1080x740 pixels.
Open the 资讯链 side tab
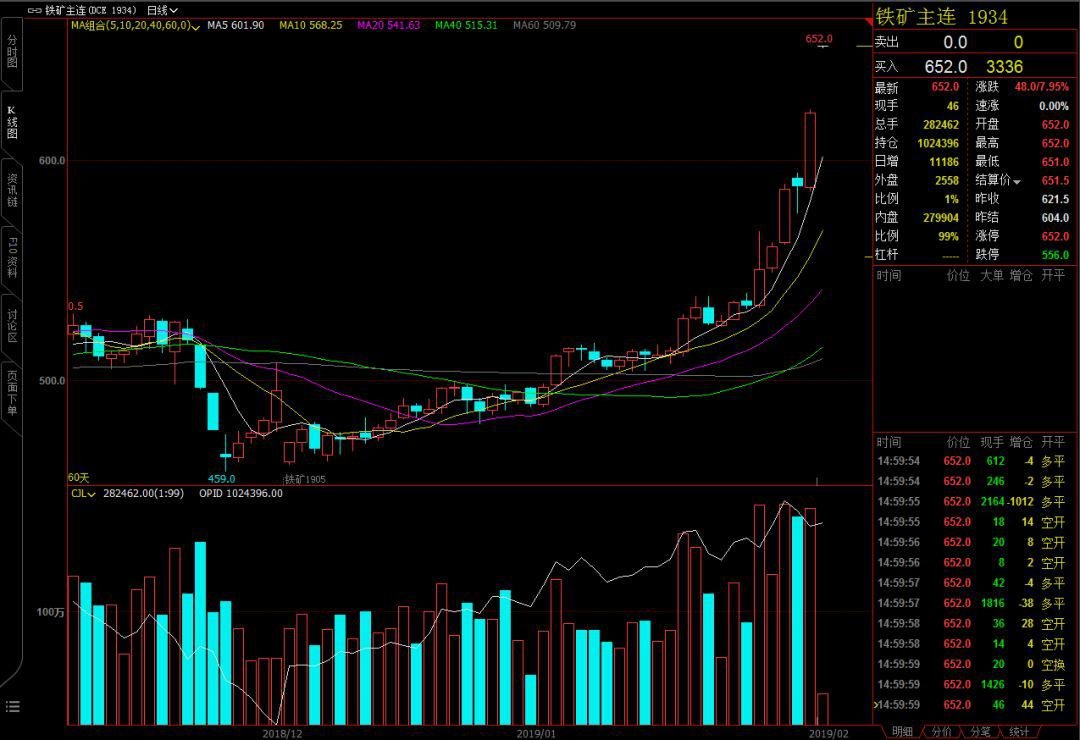click(12, 190)
